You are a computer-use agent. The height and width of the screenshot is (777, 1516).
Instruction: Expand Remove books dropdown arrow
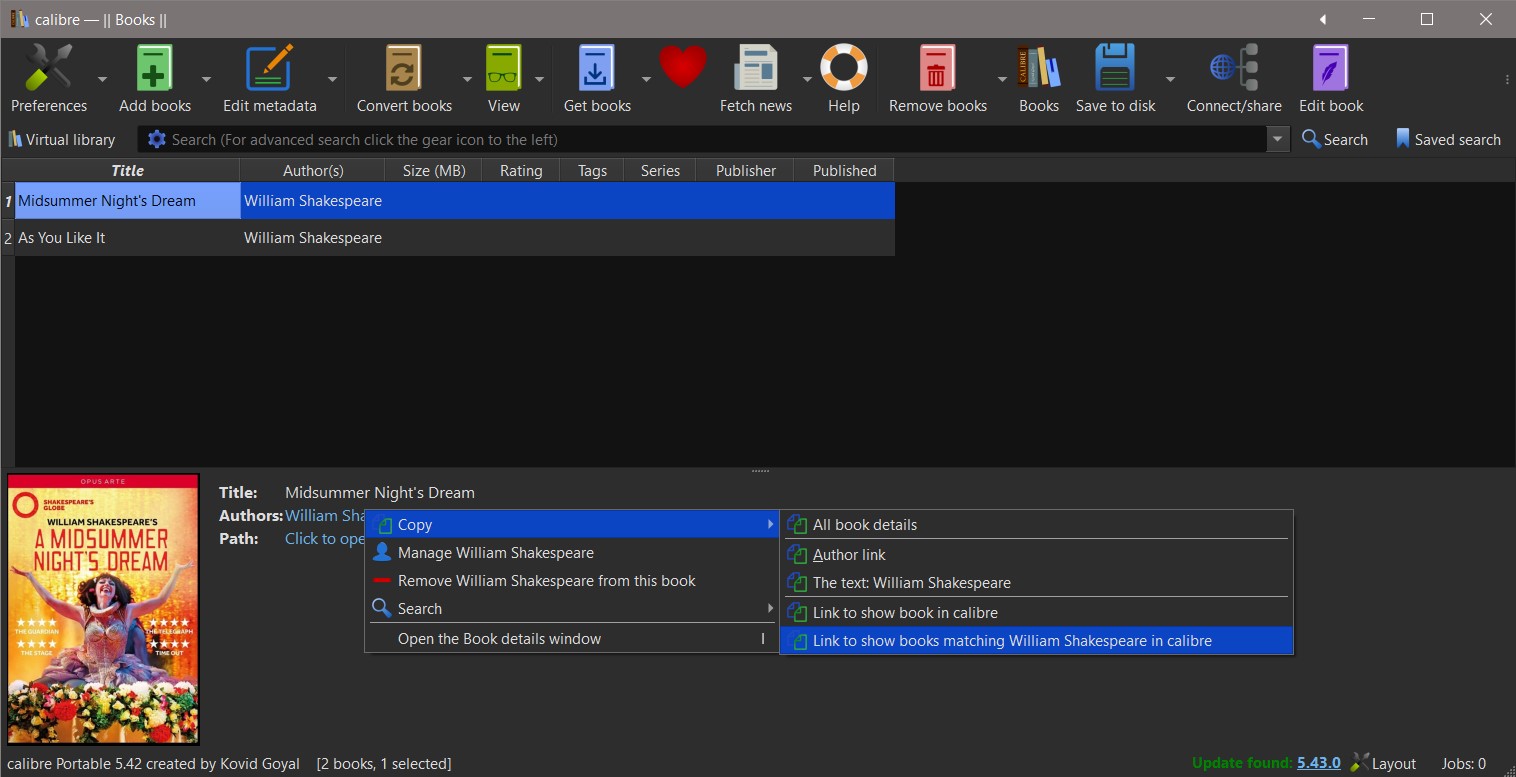[x=1002, y=79]
